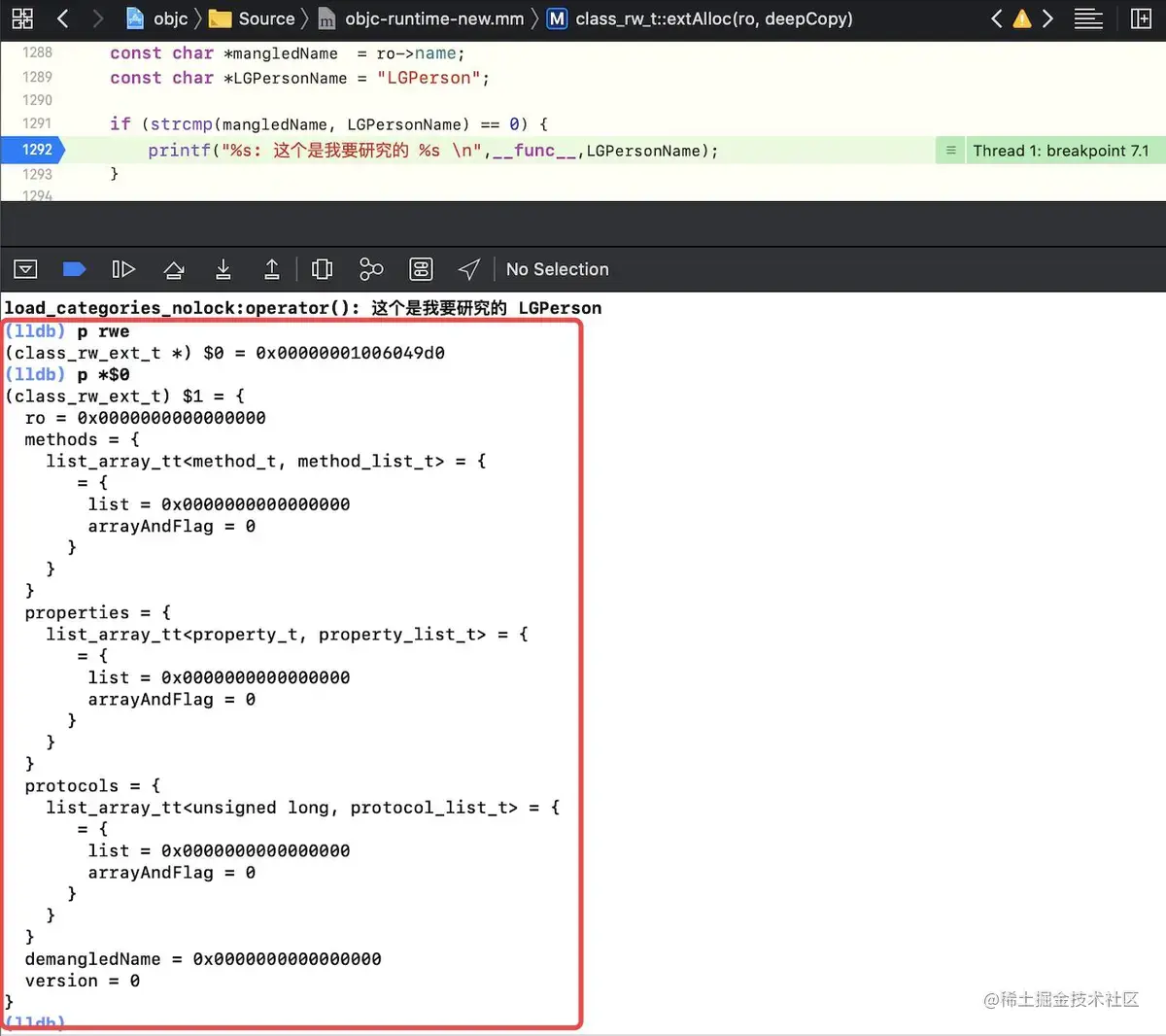Click strcmp in the if condition
The image size is (1166, 1036).
point(181,124)
